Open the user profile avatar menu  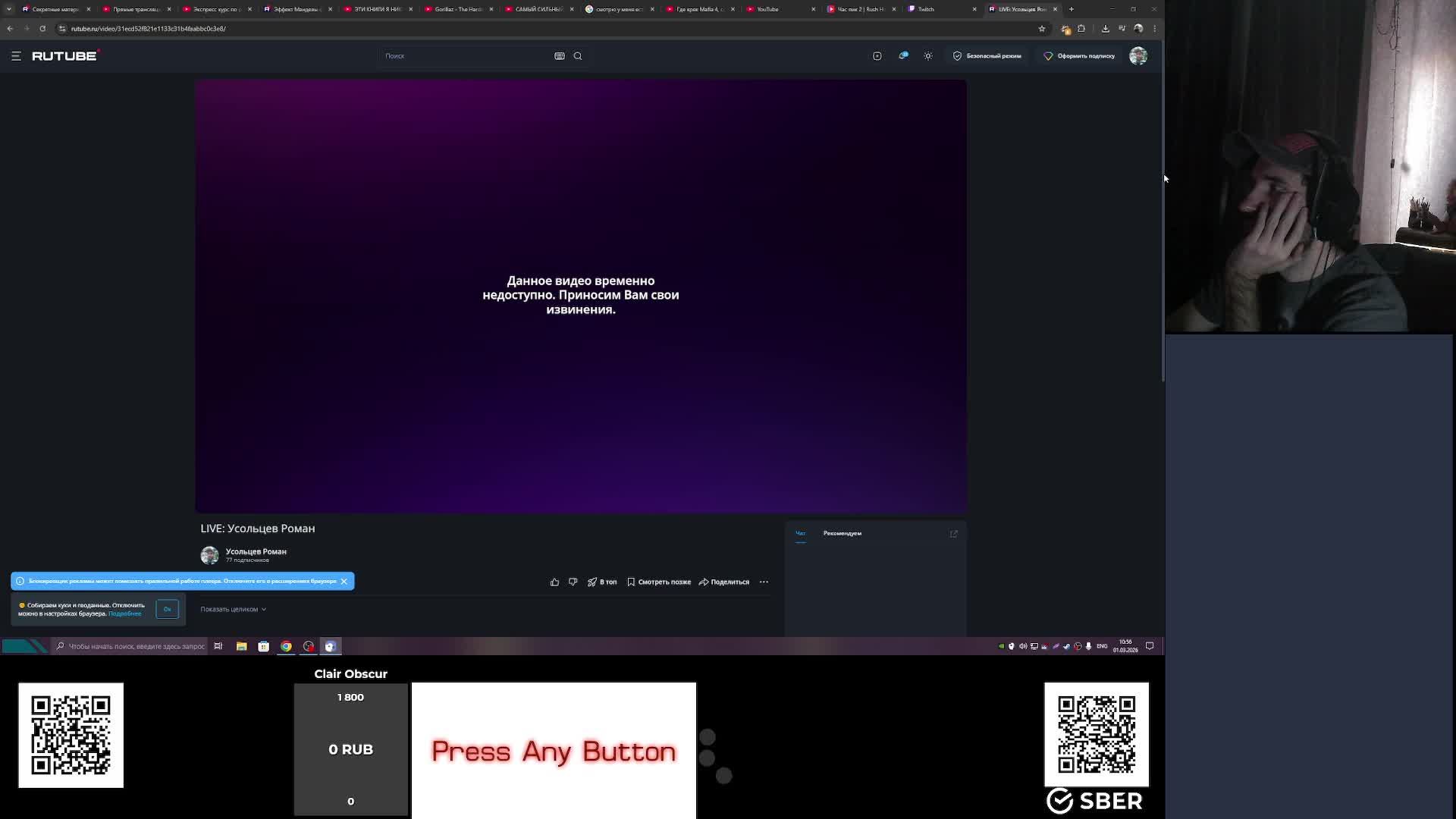pos(1137,56)
